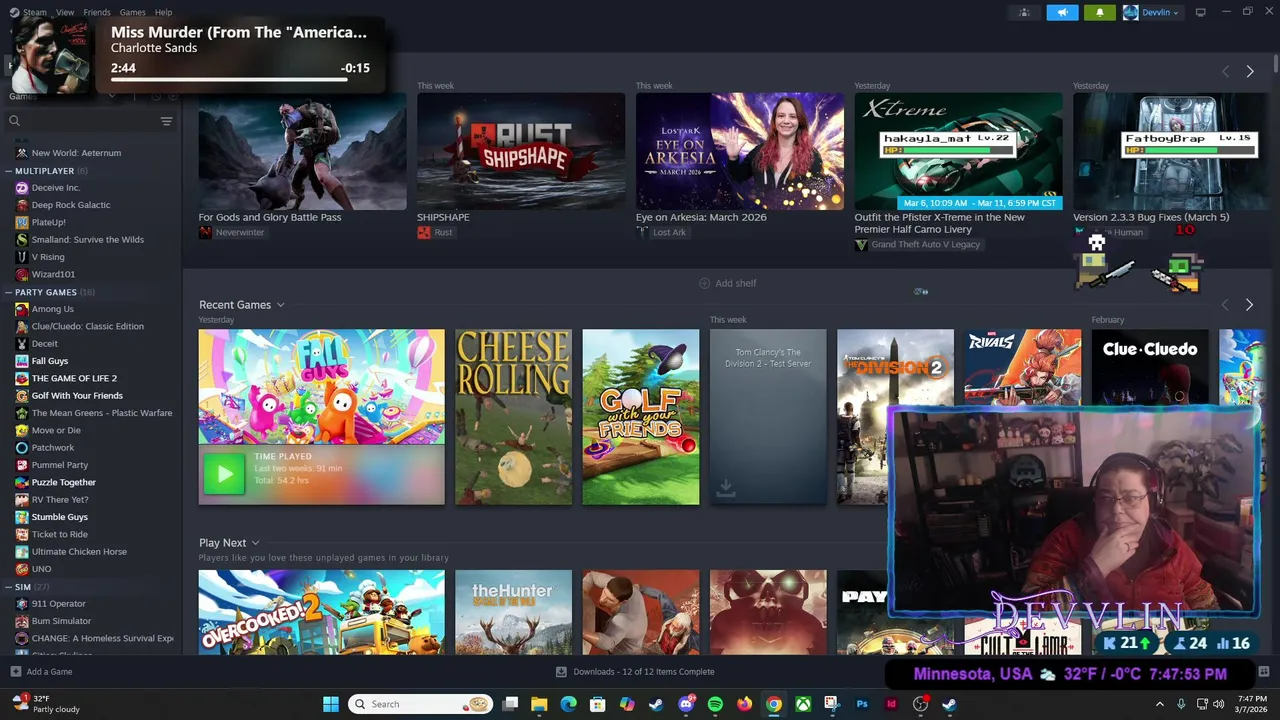This screenshot has width=1280, height=720.
Task: Open the View menu
Action: point(65,12)
